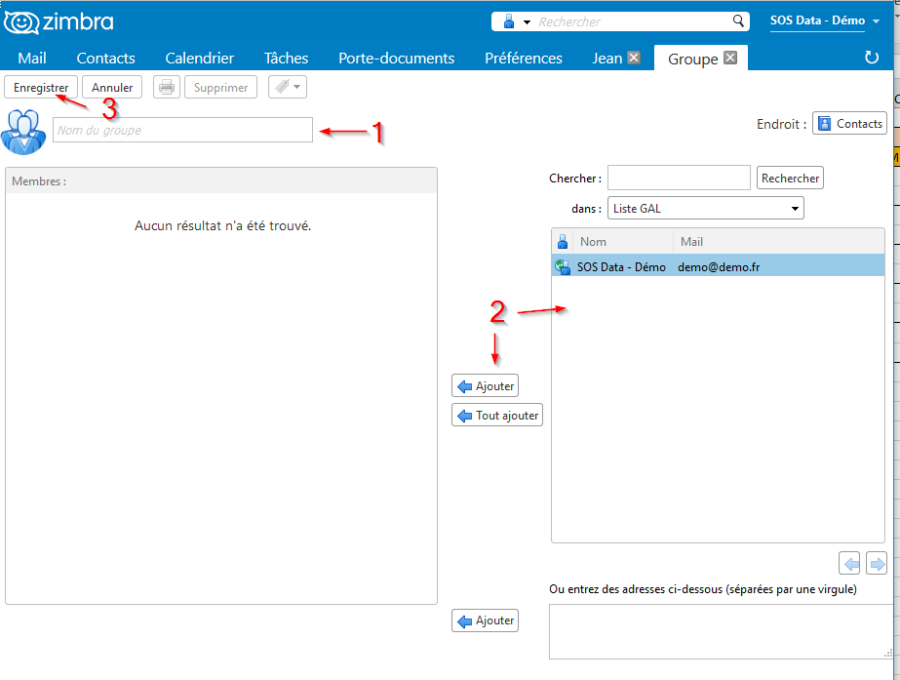Open the tag dropdown arrow in the toolbar
Image resolution: width=900 pixels, height=680 pixels.
point(297,87)
